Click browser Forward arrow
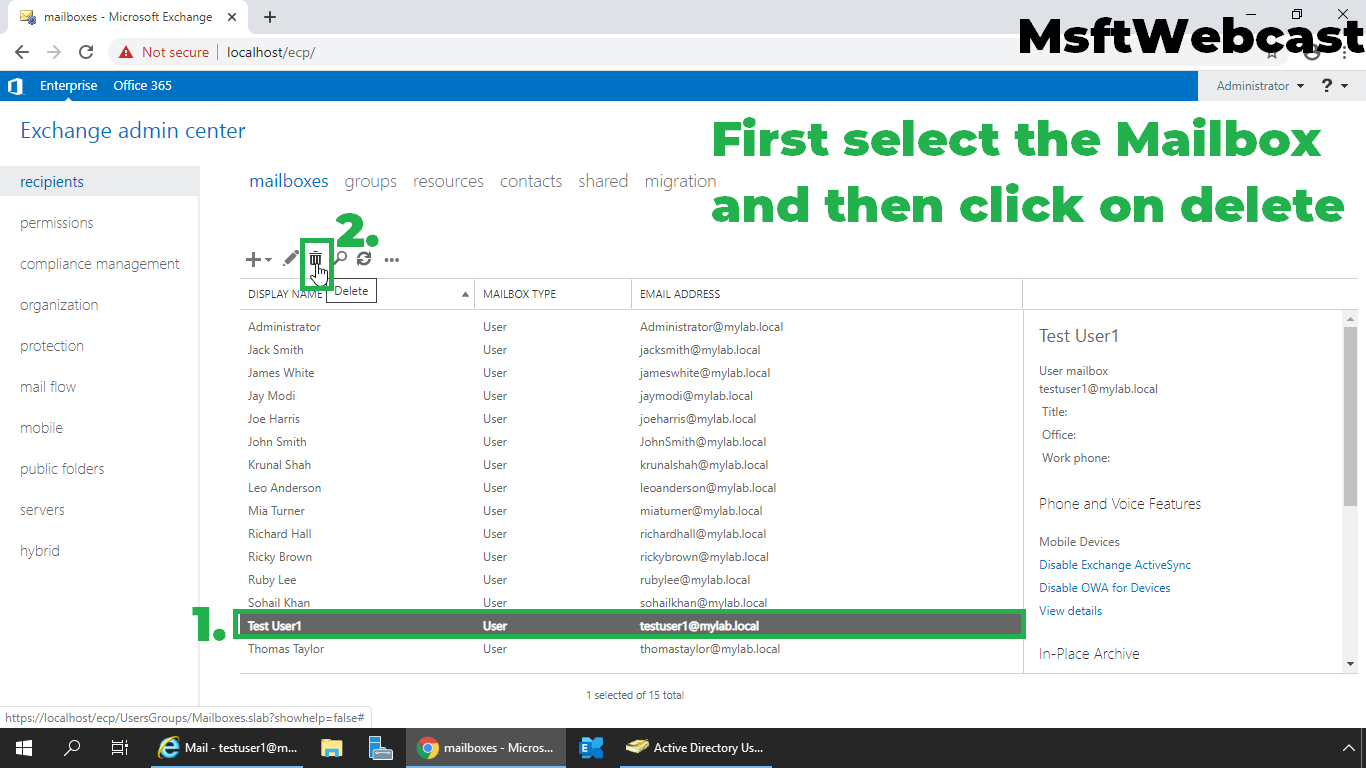The width and height of the screenshot is (1366, 768). (x=54, y=52)
